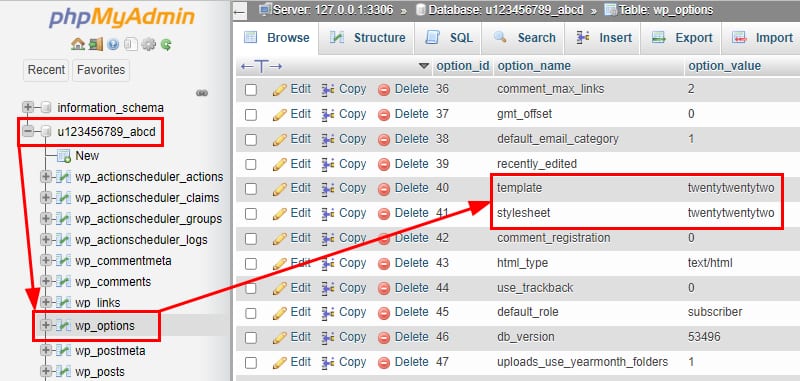Click Copy icon for db_version row
This screenshot has width=800, height=381.
pyautogui.click(x=328, y=338)
